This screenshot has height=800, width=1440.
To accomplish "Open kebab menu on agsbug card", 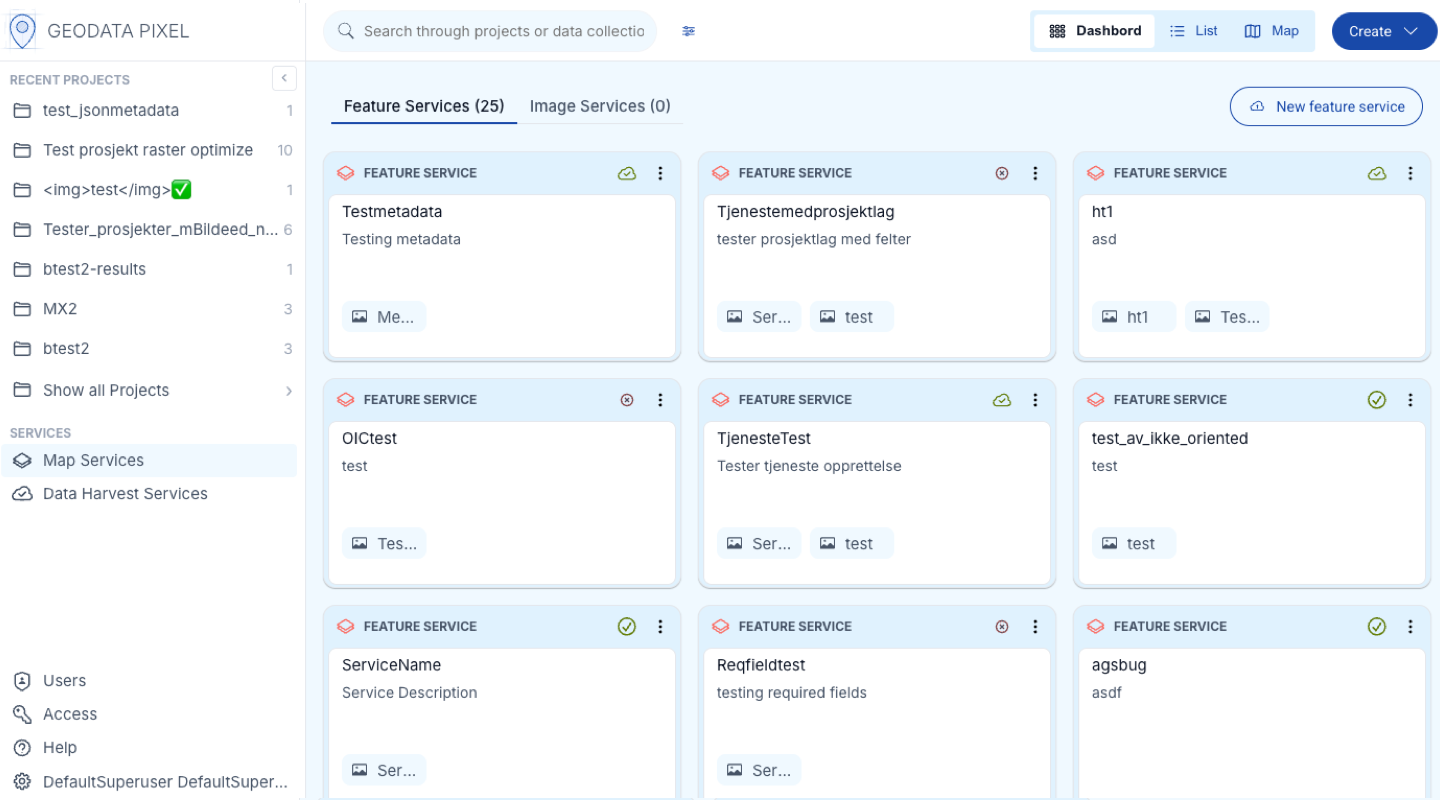I will tap(1410, 627).
